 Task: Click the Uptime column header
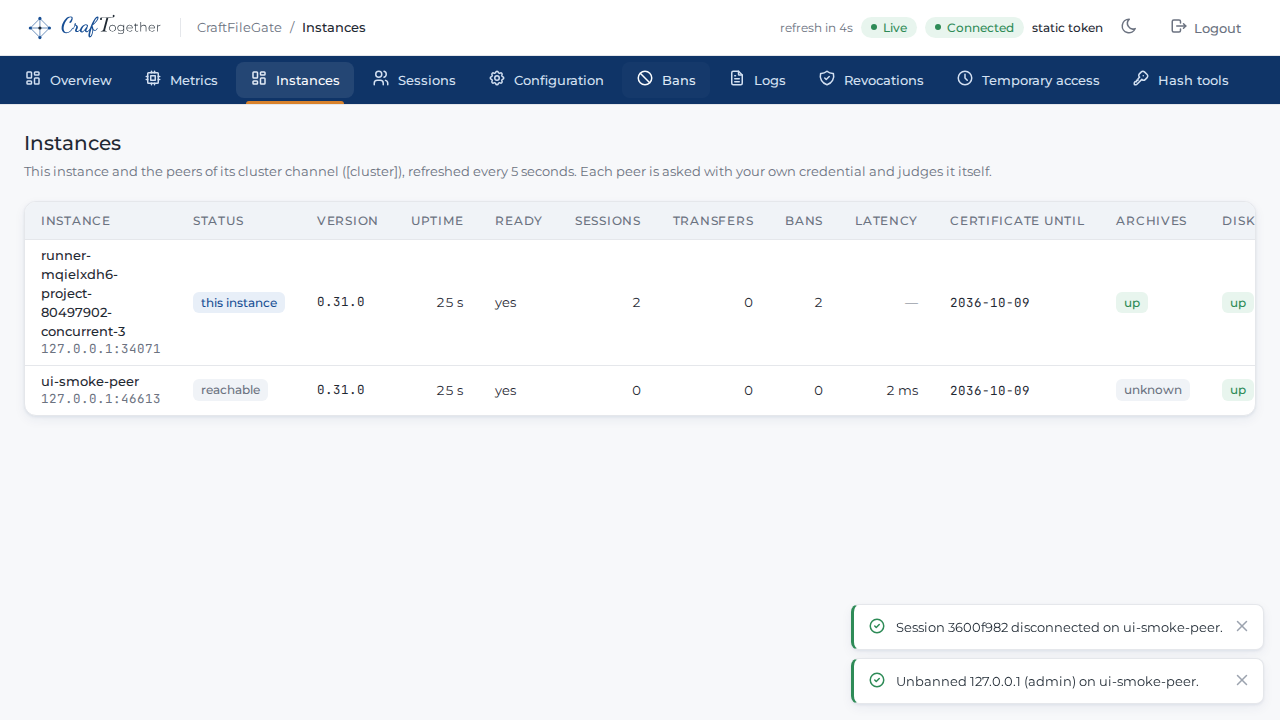pos(437,221)
